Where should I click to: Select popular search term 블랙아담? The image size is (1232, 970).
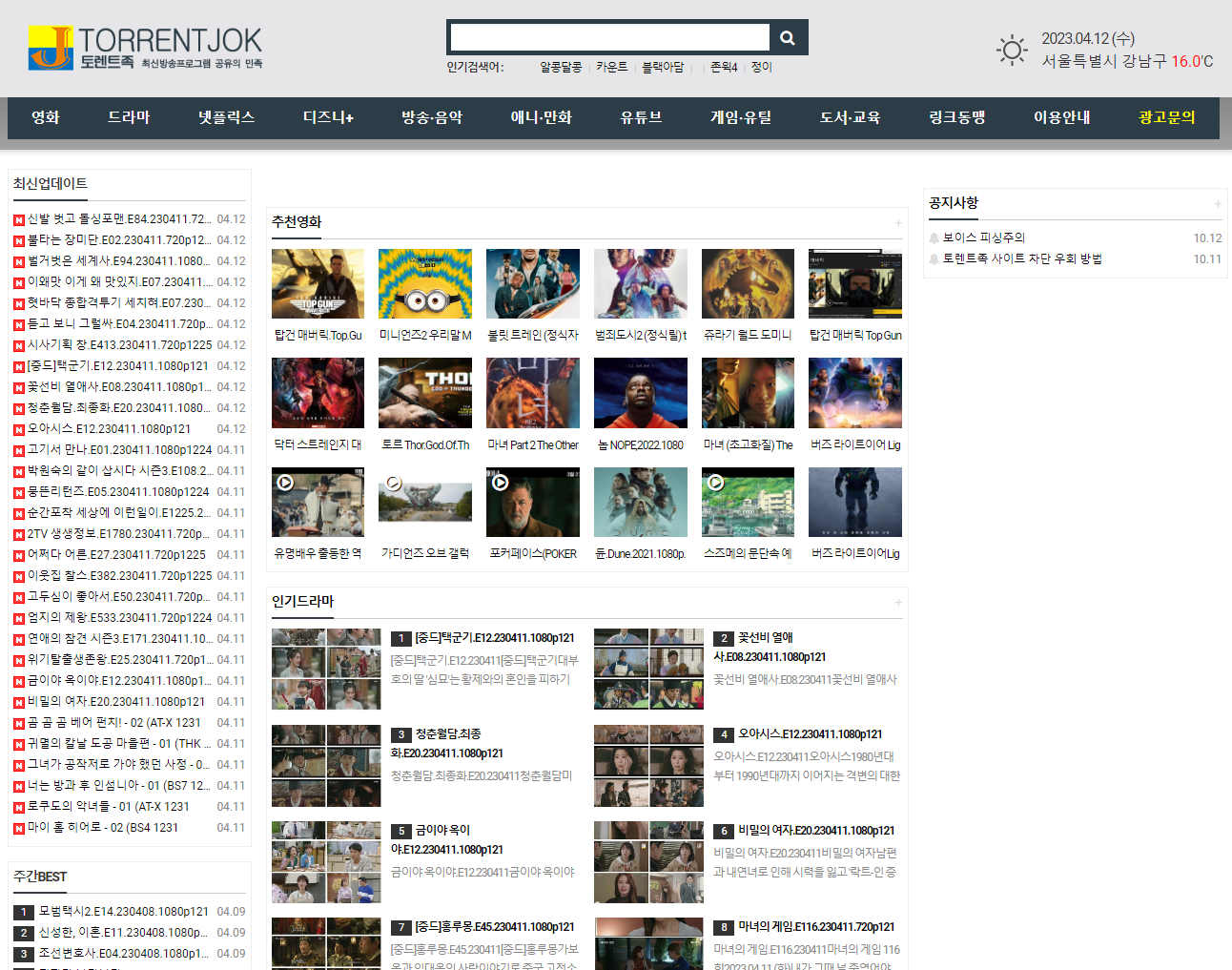pos(663,68)
